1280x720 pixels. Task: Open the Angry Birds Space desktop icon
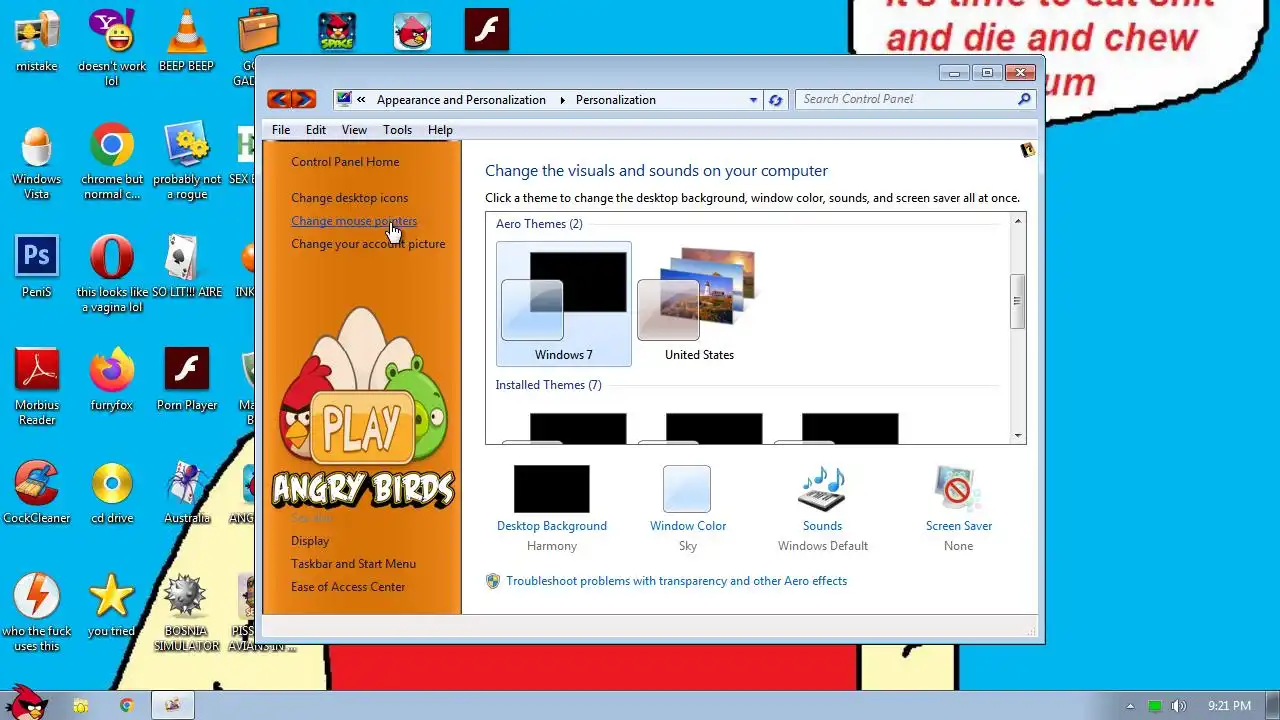(x=337, y=31)
